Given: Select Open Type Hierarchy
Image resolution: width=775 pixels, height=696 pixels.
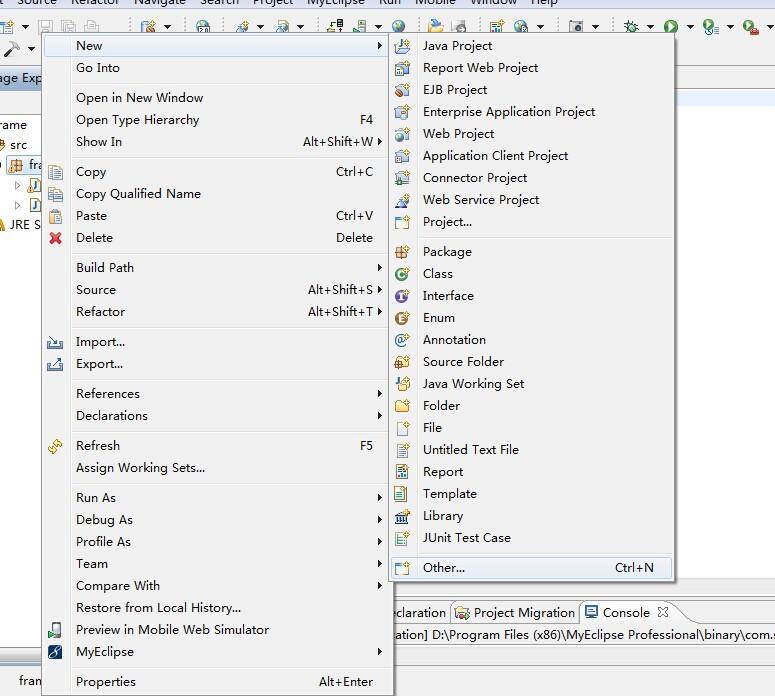Looking at the screenshot, I should click(x=215, y=120).
